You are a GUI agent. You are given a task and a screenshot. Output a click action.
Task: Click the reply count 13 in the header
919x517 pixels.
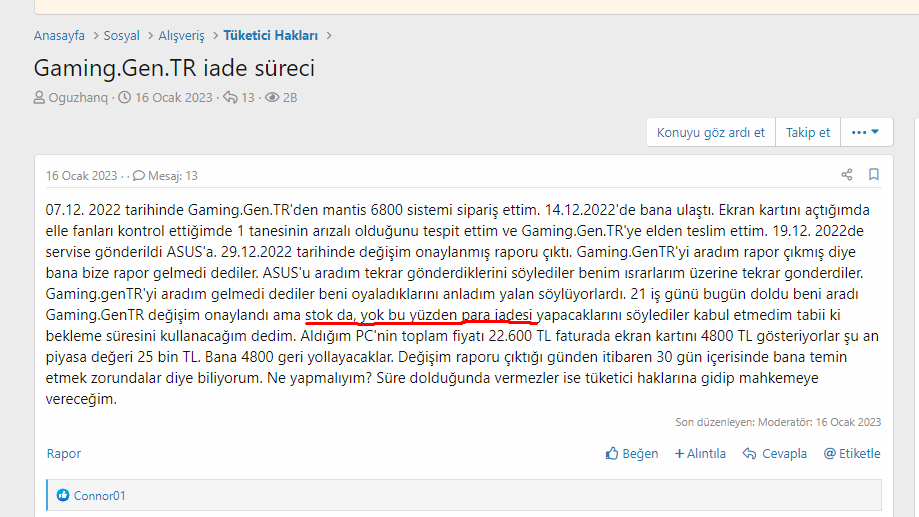click(x=248, y=98)
